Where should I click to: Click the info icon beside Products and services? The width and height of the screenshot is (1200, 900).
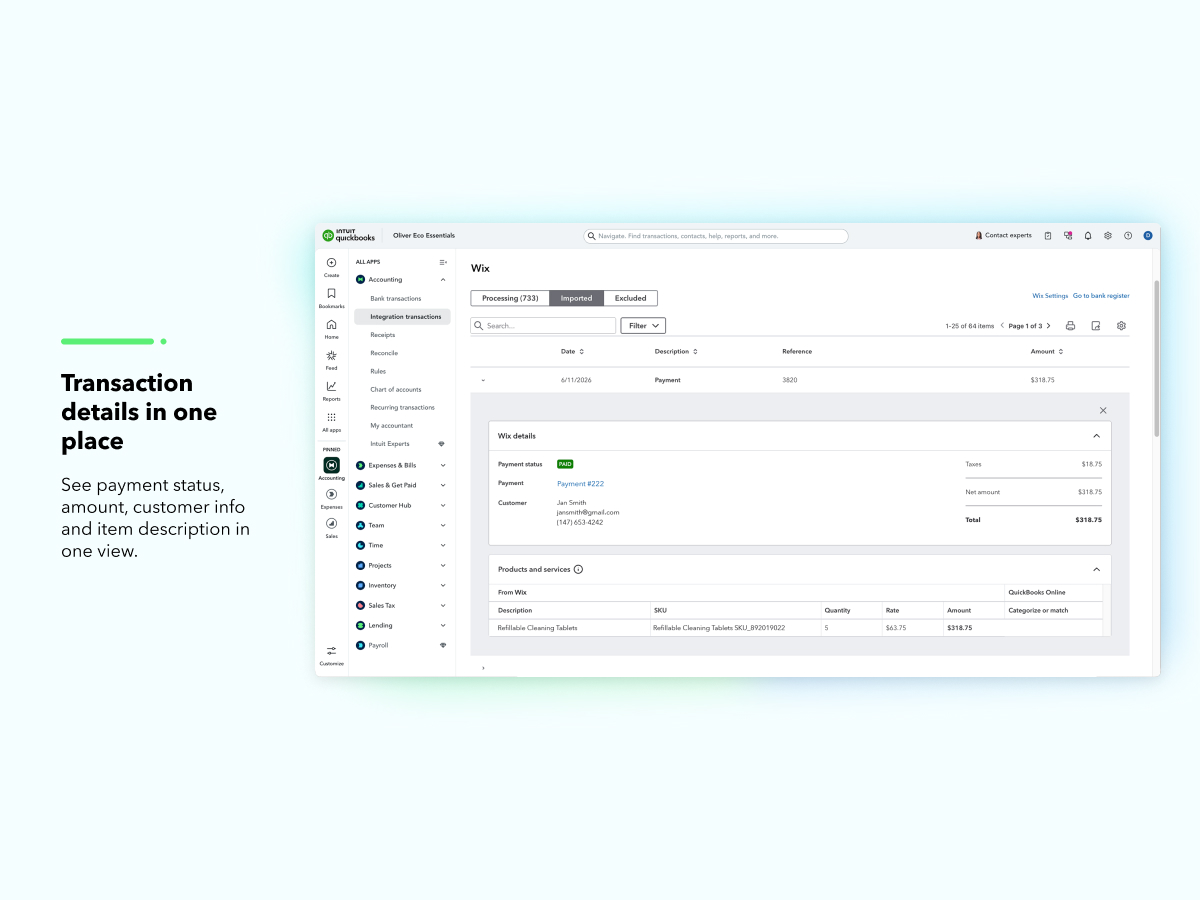click(x=578, y=569)
